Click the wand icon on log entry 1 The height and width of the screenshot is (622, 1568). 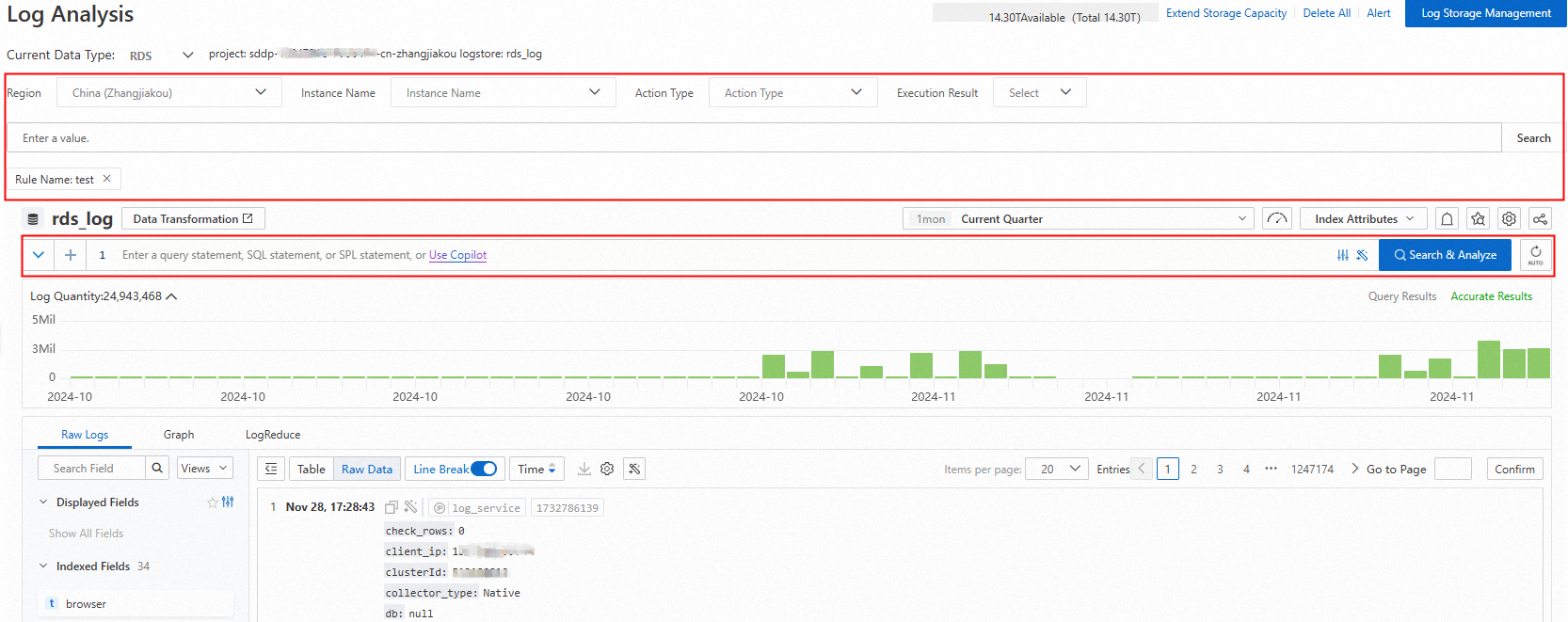[x=410, y=507]
